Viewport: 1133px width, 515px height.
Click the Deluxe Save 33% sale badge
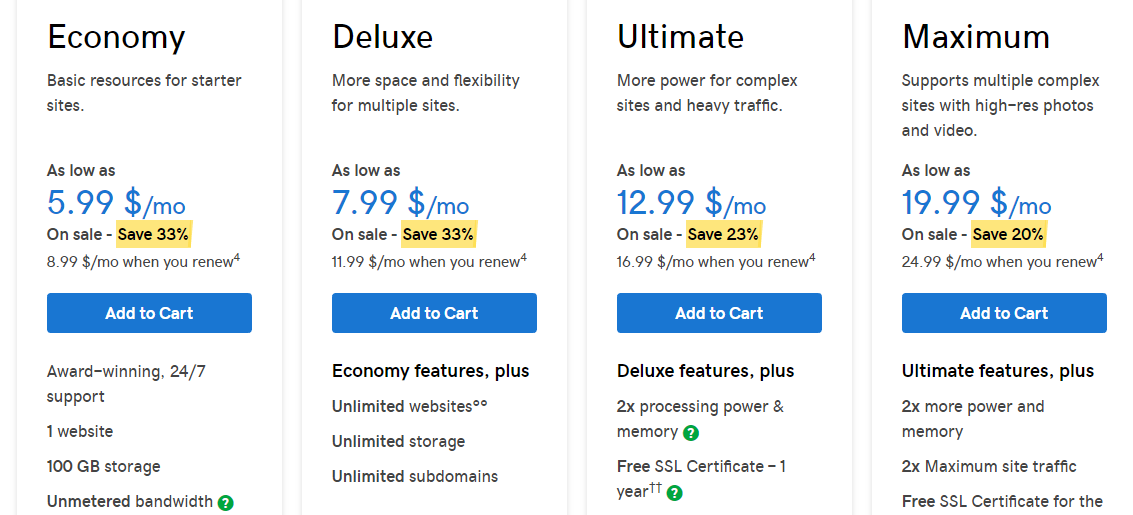click(x=438, y=234)
